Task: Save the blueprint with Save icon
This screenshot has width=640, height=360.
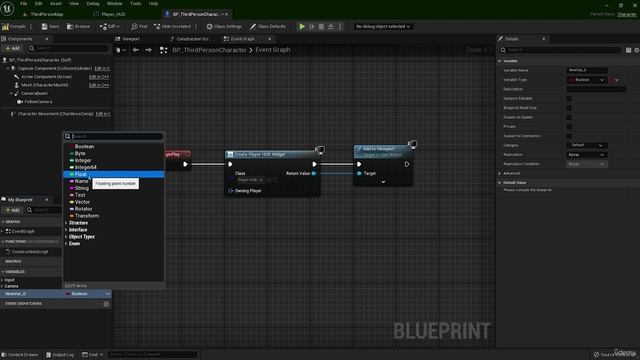Action: [x=50, y=27]
